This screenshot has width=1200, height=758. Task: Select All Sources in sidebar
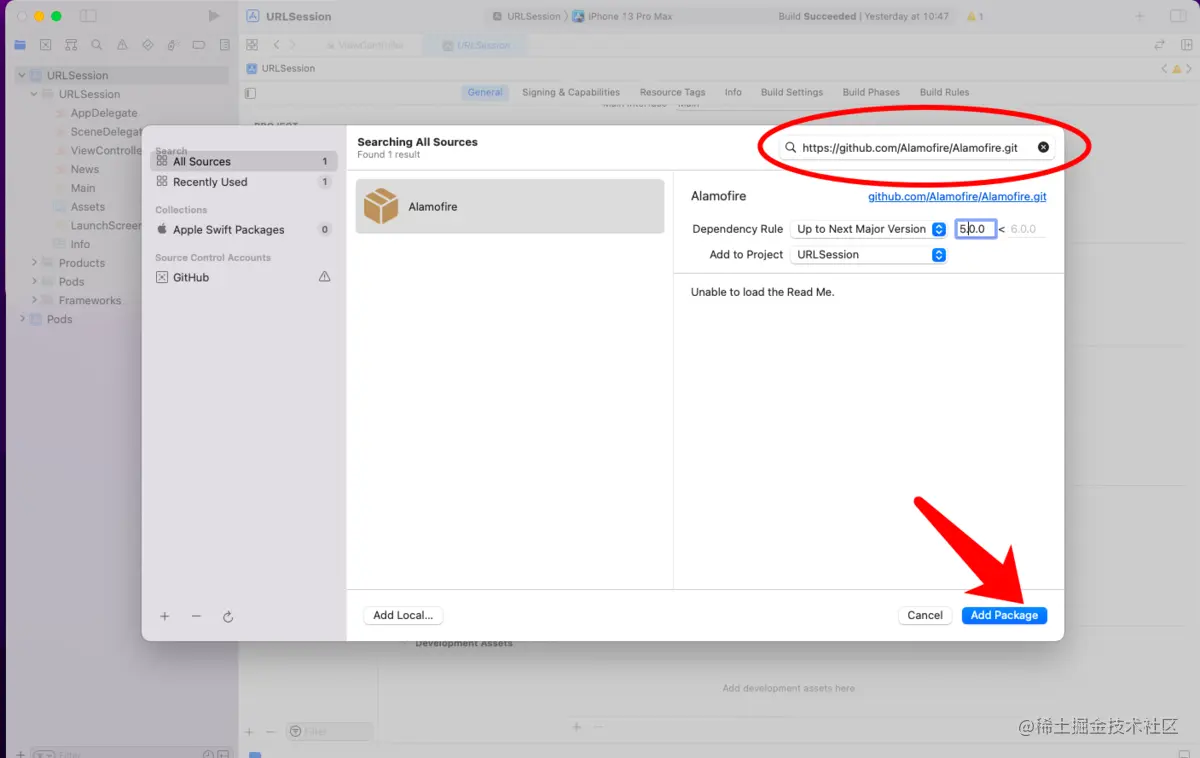pos(244,161)
